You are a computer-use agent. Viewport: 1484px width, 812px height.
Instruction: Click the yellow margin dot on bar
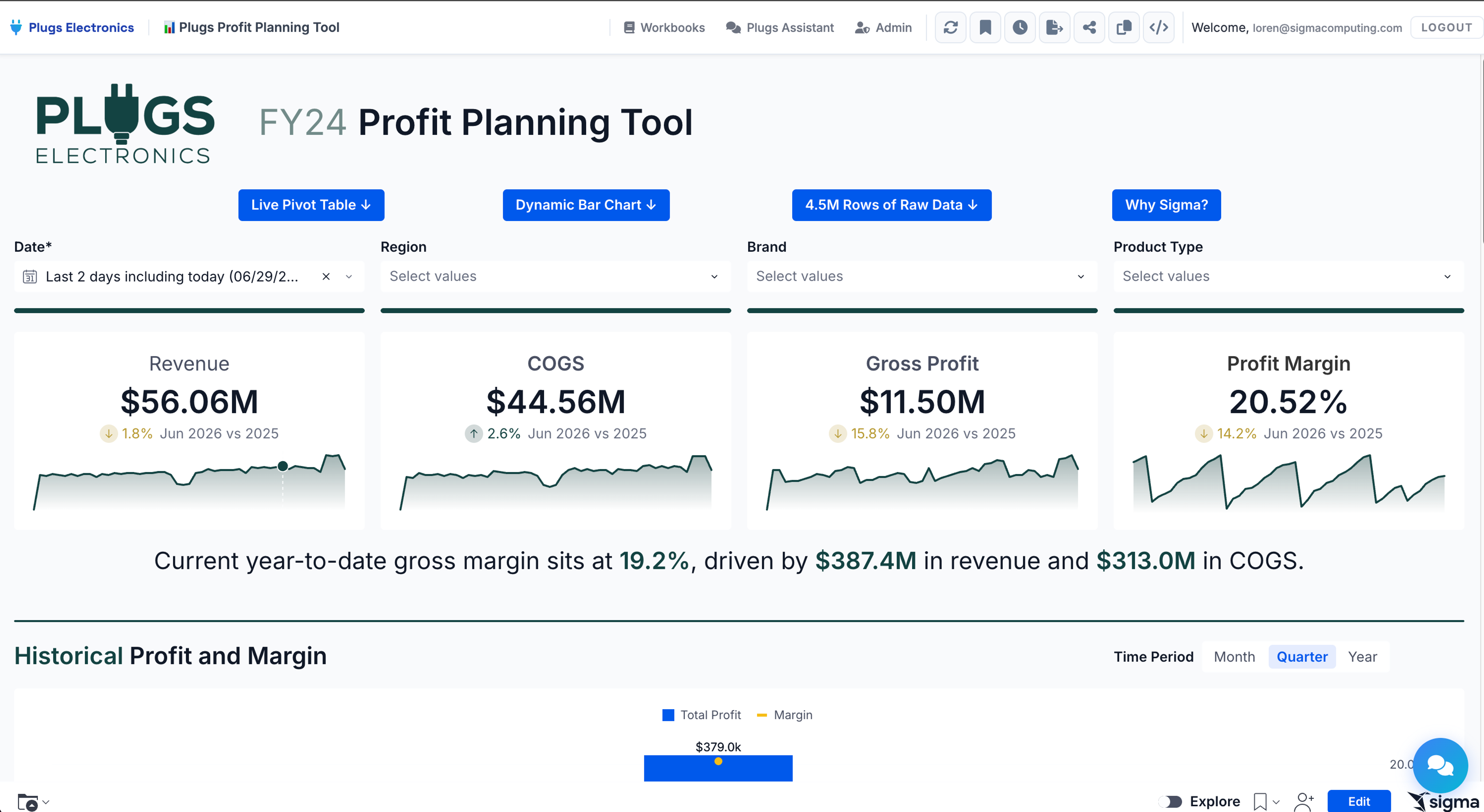pyautogui.click(x=718, y=761)
